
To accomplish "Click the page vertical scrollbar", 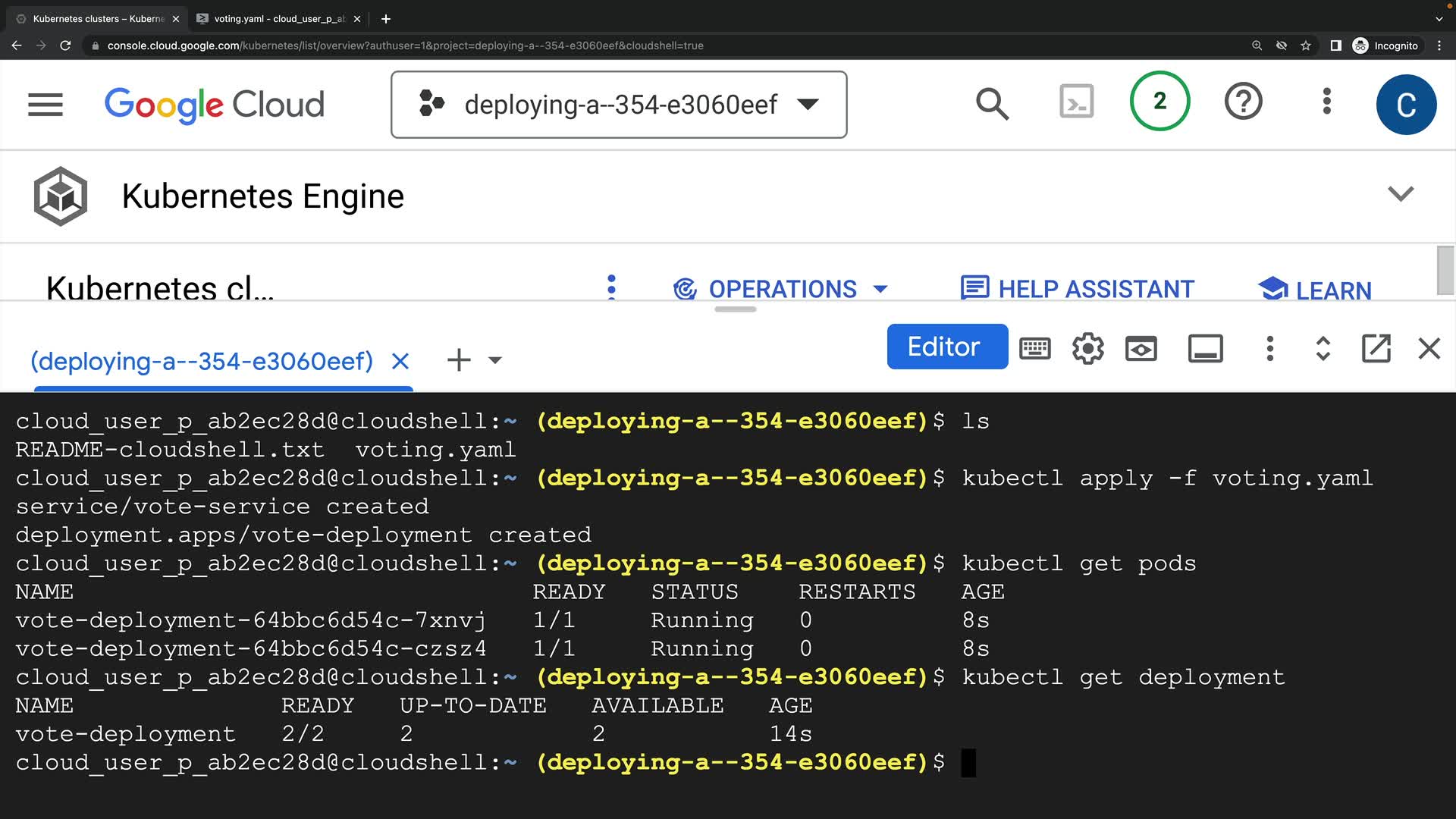I will (x=1445, y=270).
